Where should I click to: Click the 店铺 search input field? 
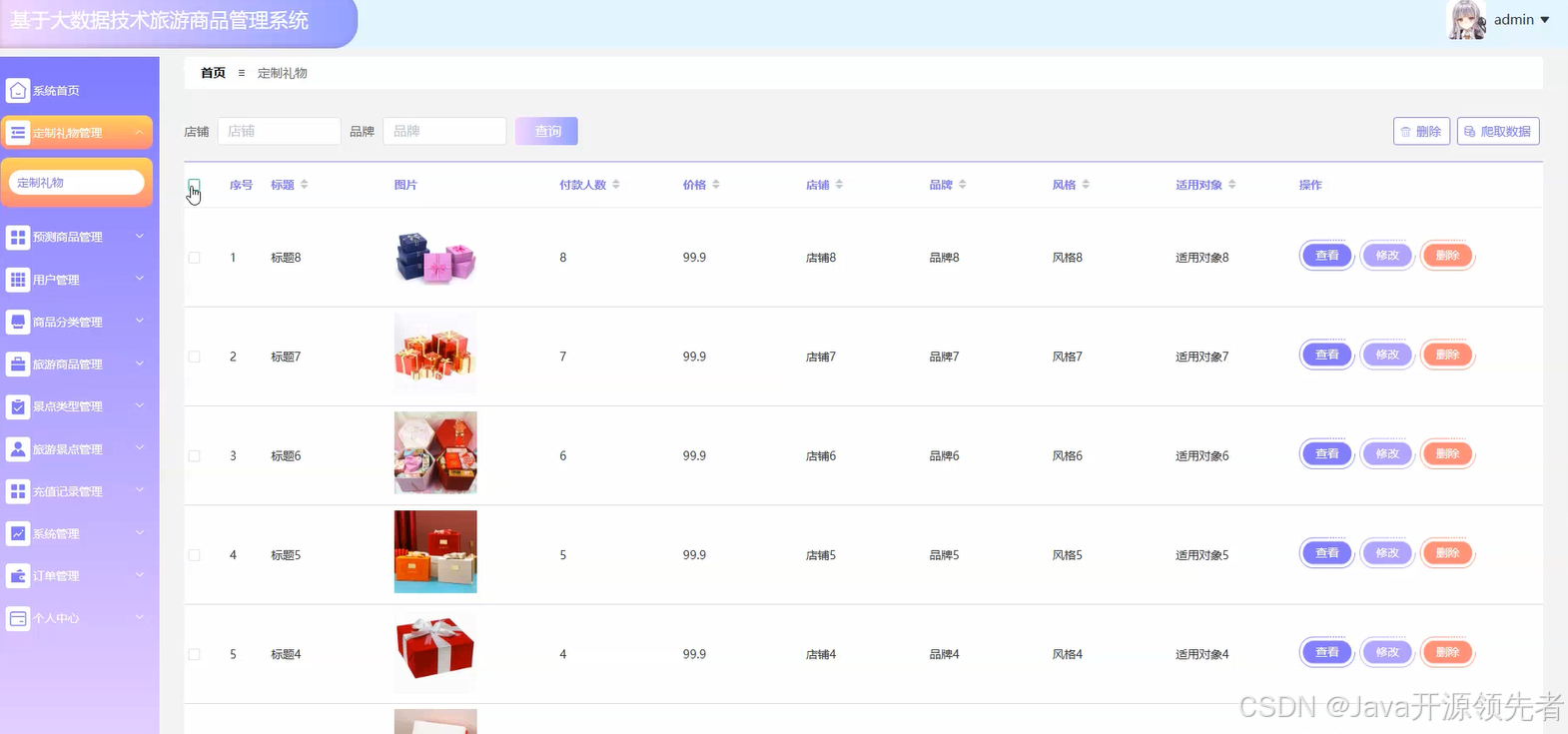(280, 131)
